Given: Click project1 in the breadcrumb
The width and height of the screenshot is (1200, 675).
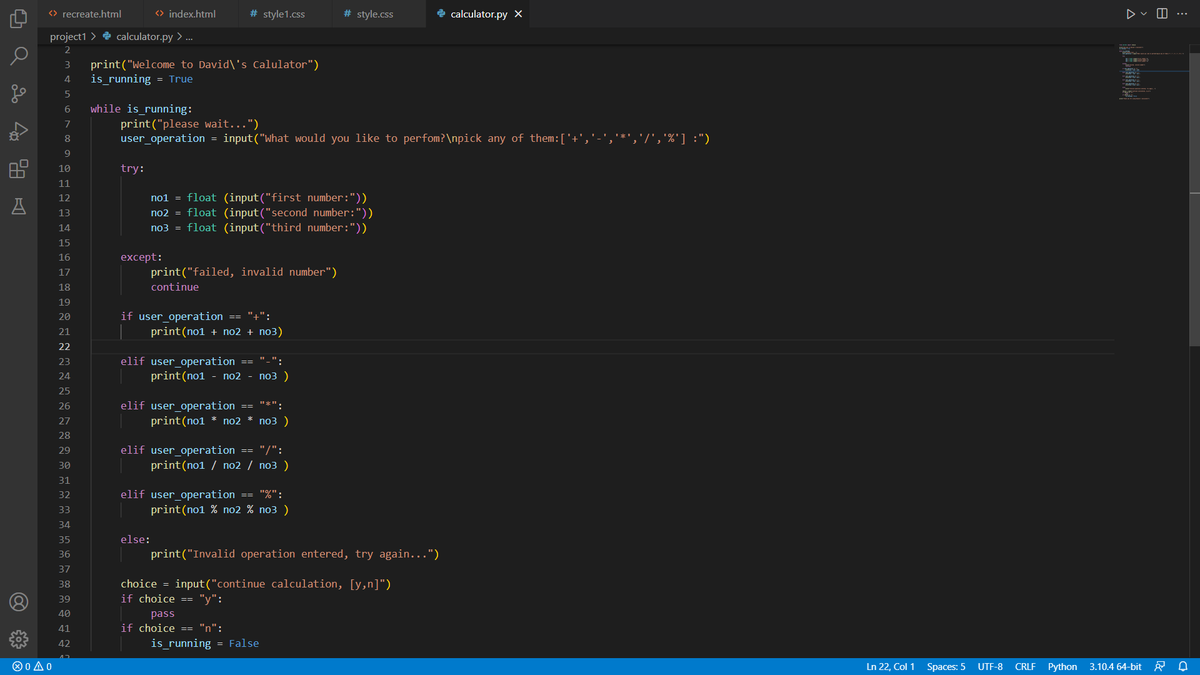Looking at the screenshot, I should [x=69, y=37].
